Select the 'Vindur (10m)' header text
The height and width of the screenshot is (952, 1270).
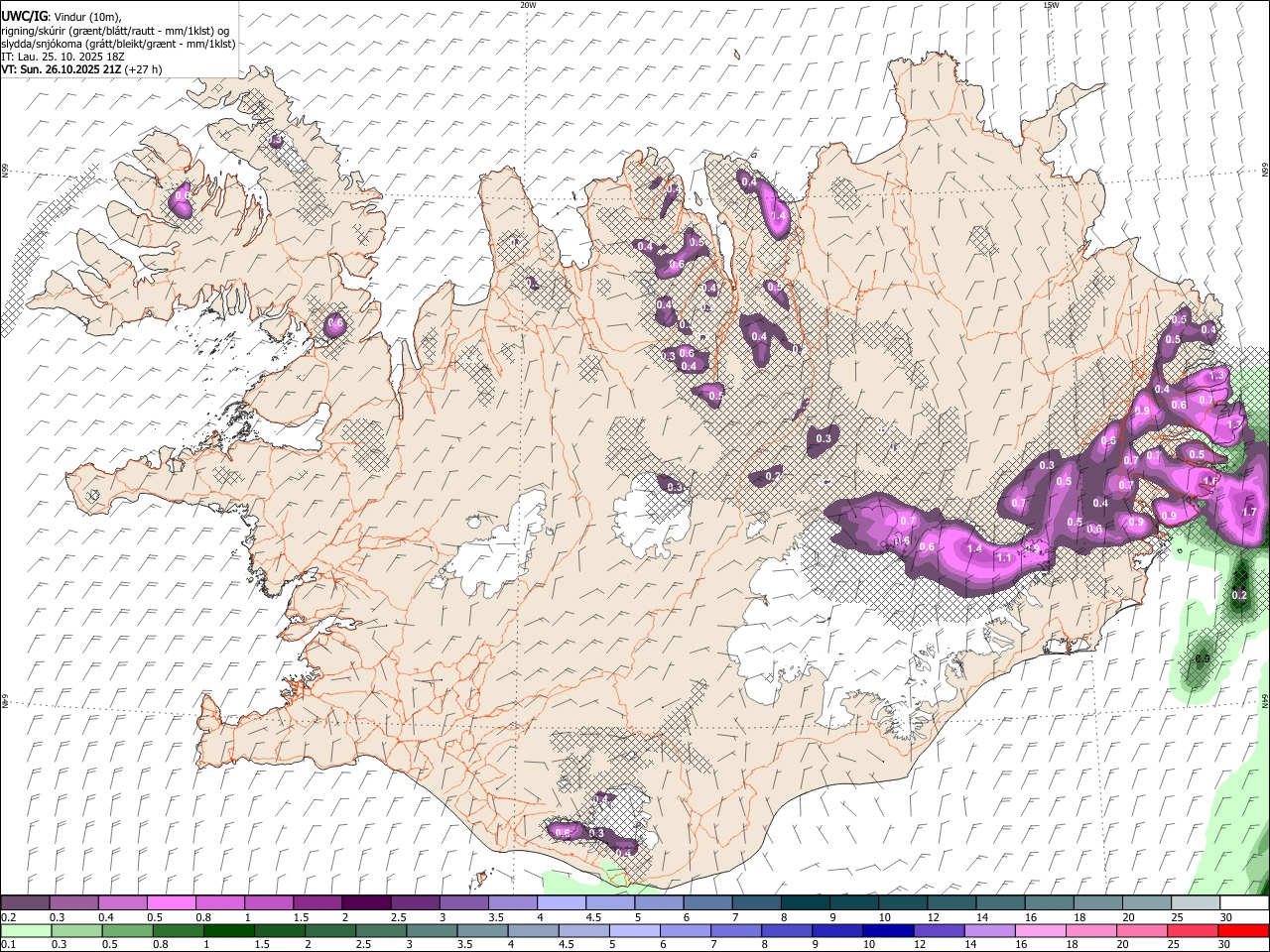(87, 16)
